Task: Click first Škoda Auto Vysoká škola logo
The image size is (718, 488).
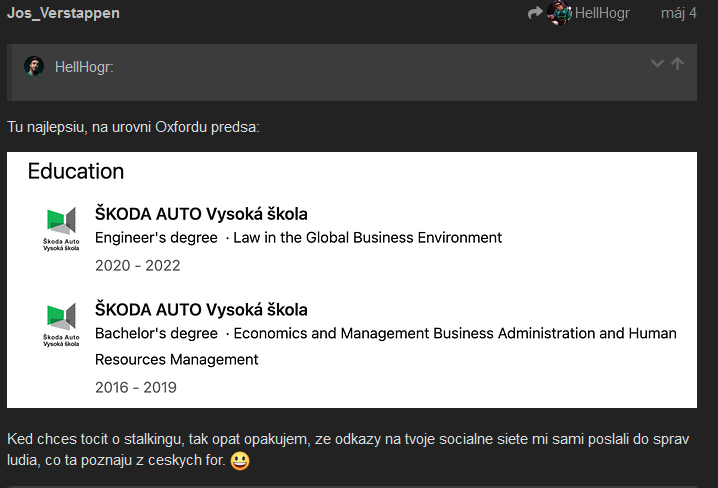Action: 61,228
